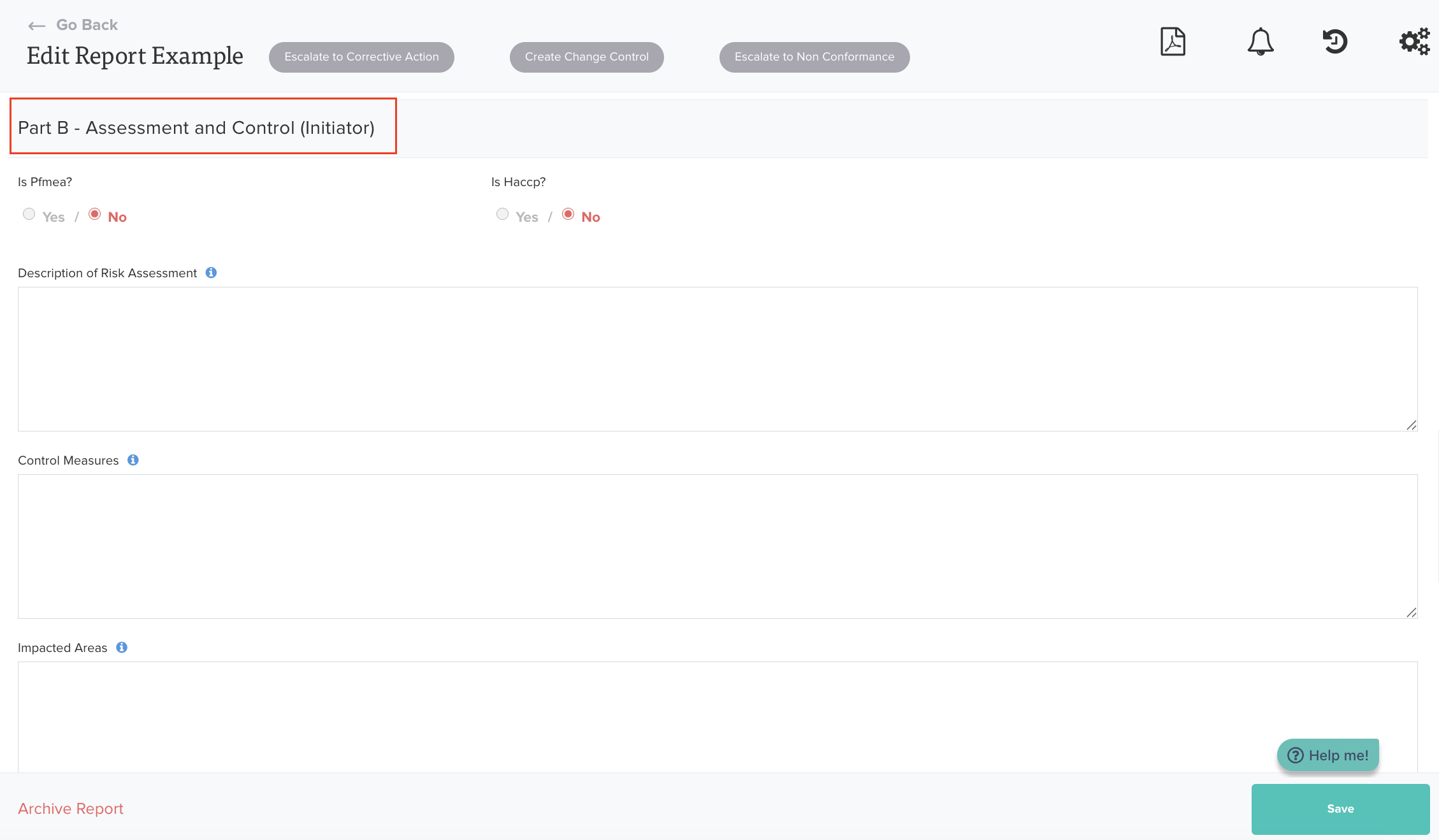Select No for Is Haccp

click(x=568, y=214)
